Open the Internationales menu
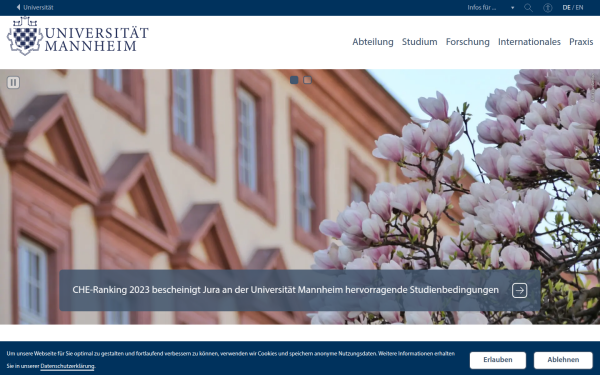This screenshot has width=600, height=375. coord(529,42)
